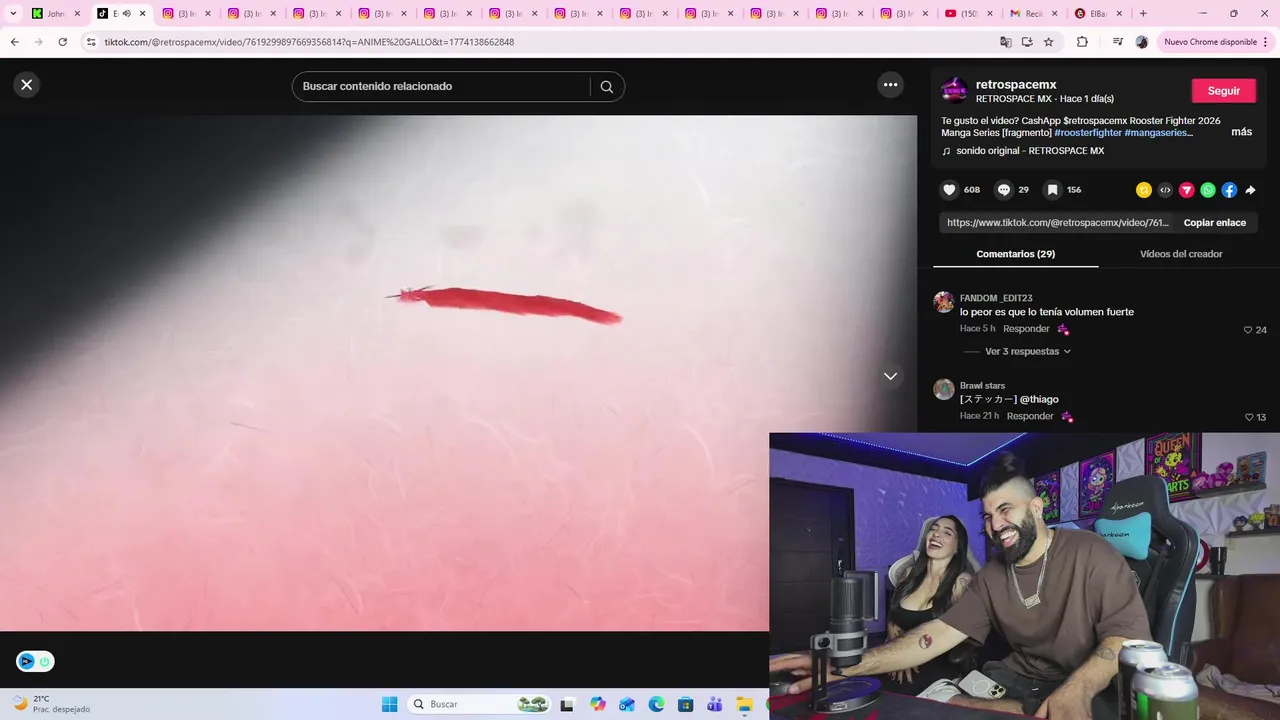Click the embed code icon
The width and height of the screenshot is (1280, 720).
click(x=1165, y=190)
